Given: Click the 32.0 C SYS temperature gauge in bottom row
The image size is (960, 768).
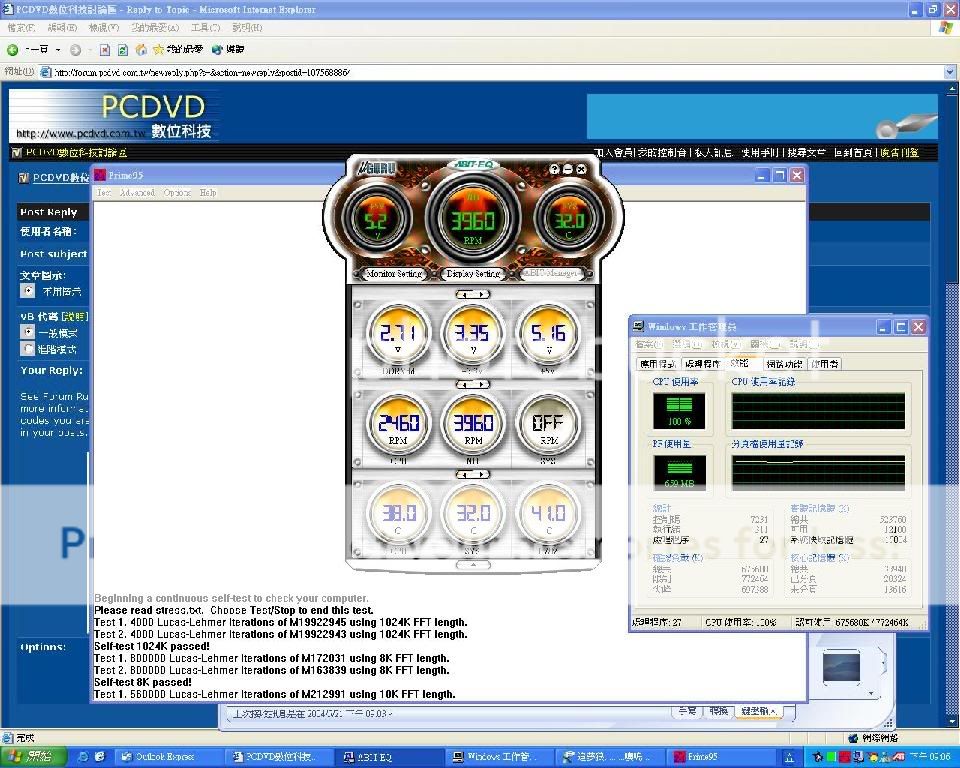Looking at the screenshot, I should tap(473, 513).
